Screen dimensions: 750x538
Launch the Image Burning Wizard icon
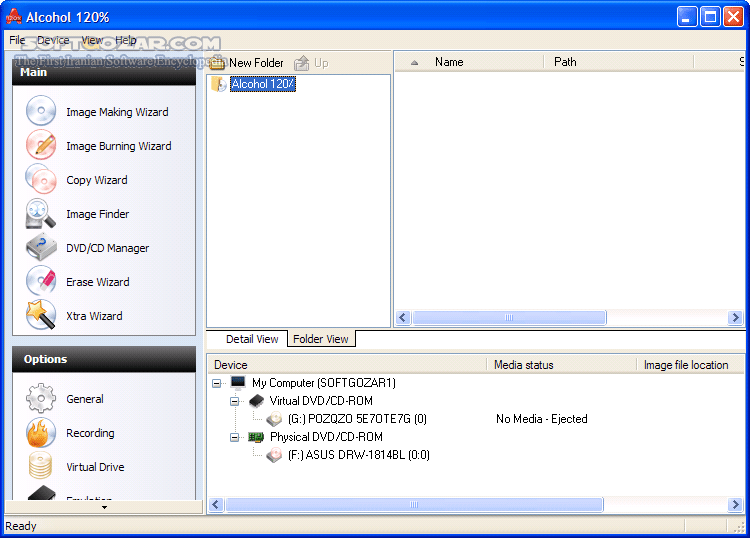pos(41,146)
